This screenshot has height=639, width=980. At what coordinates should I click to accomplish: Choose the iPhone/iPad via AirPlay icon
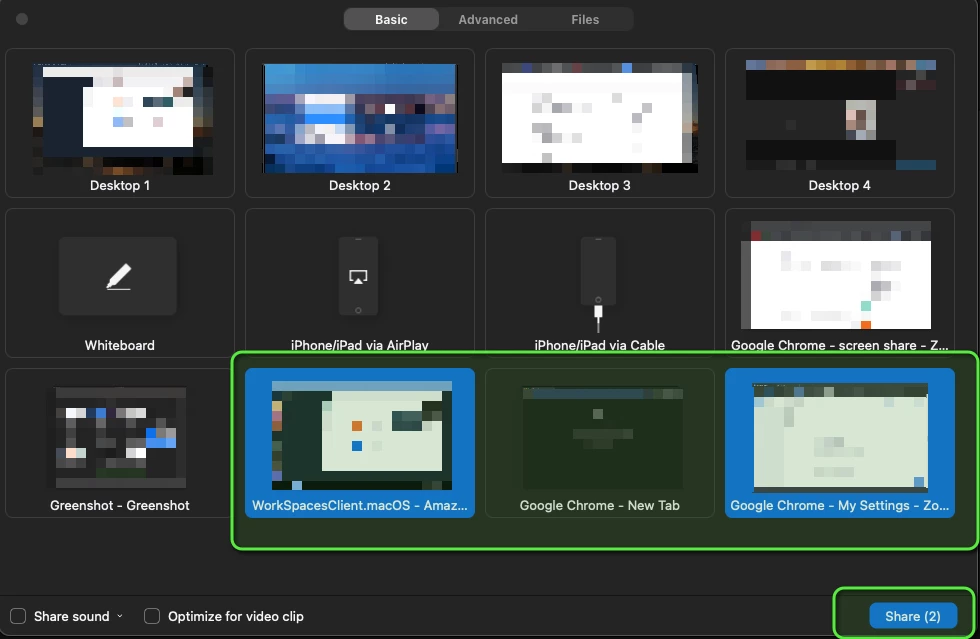pyautogui.click(x=358, y=276)
